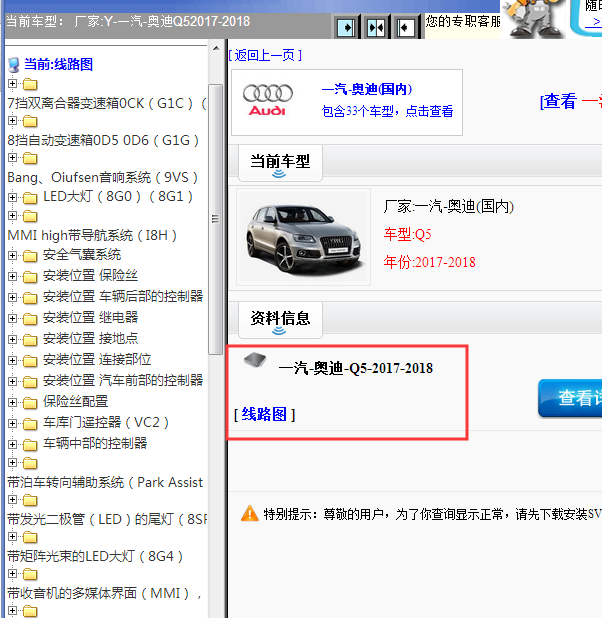Expand the 安装位置 车辆后部的控制器 node
This screenshot has height=618, width=602.
coord(13,297)
